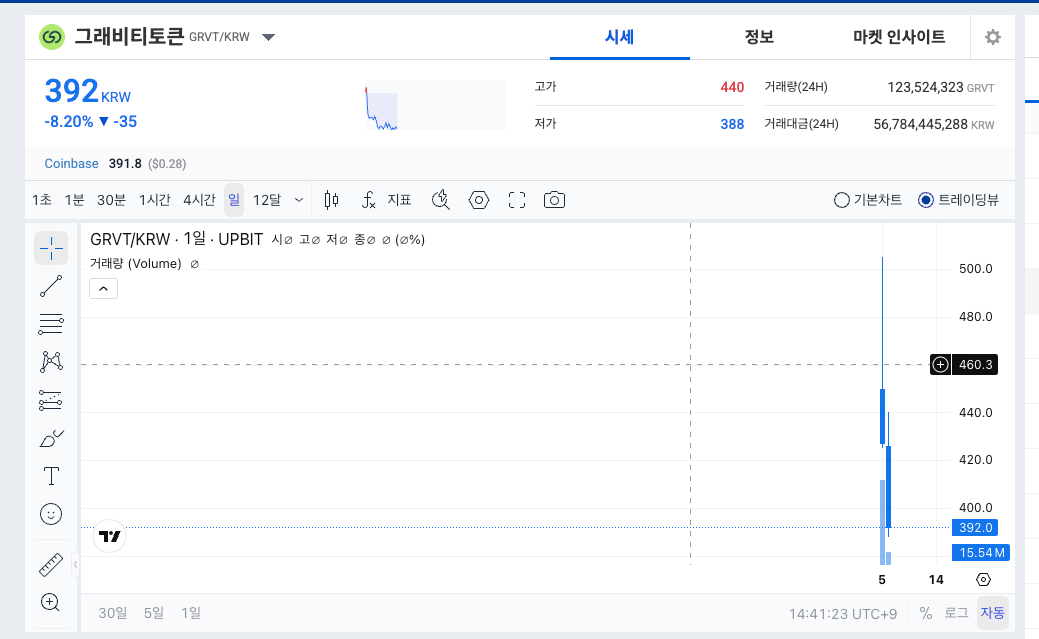The height and width of the screenshot is (639, 1039).
Task: Collapse the indicator legend with caret button
Action: click(x=103, y=289)
